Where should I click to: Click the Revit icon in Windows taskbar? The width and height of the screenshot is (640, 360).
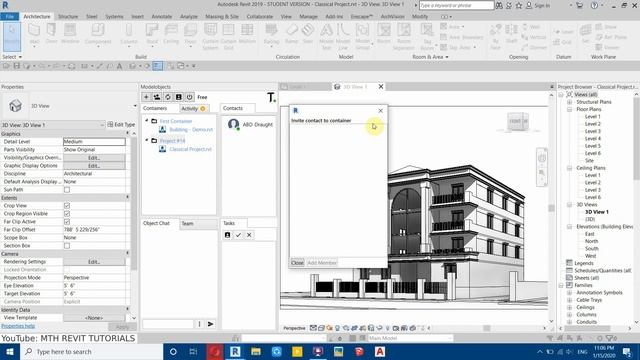235,351
